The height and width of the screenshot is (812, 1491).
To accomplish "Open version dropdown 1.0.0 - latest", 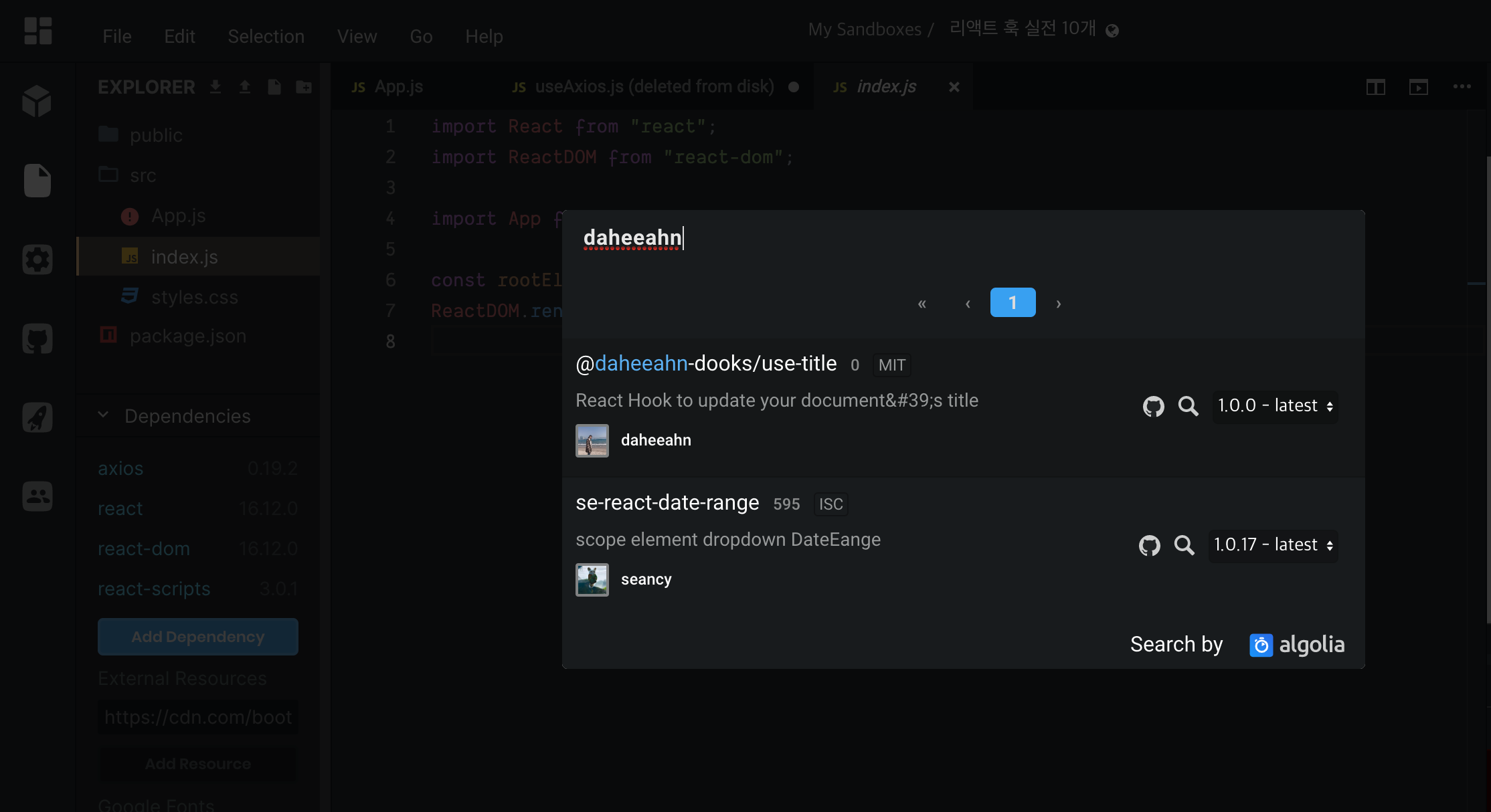I will point(1275,406).
